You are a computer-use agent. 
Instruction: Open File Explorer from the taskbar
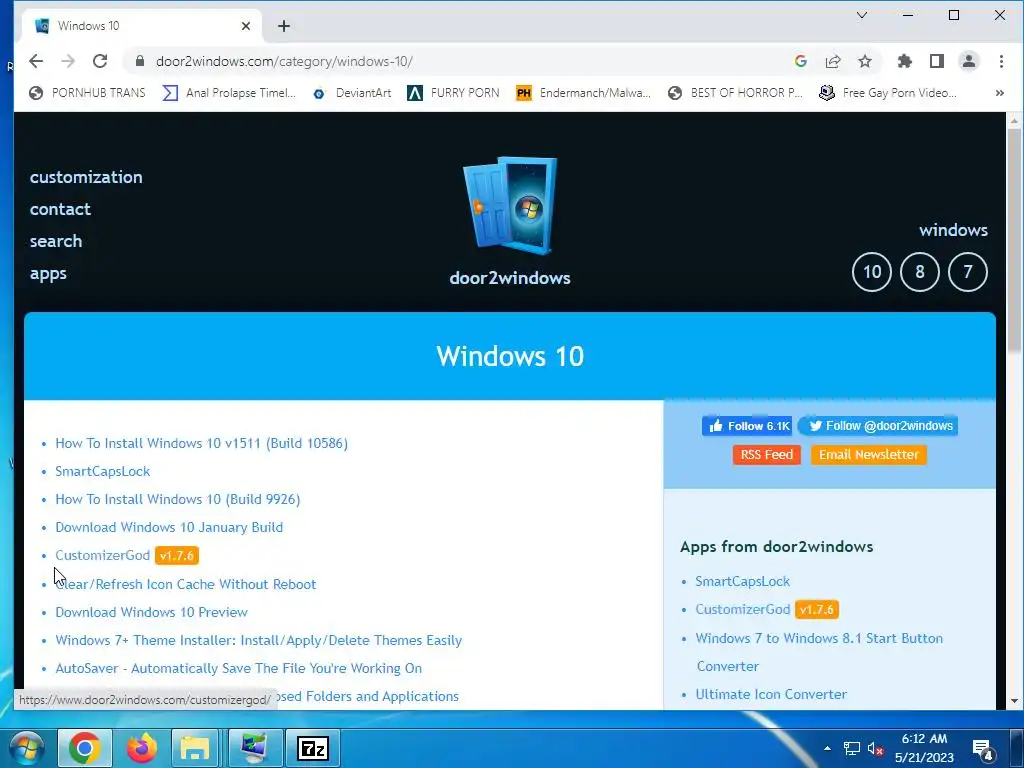pos(195,748)
